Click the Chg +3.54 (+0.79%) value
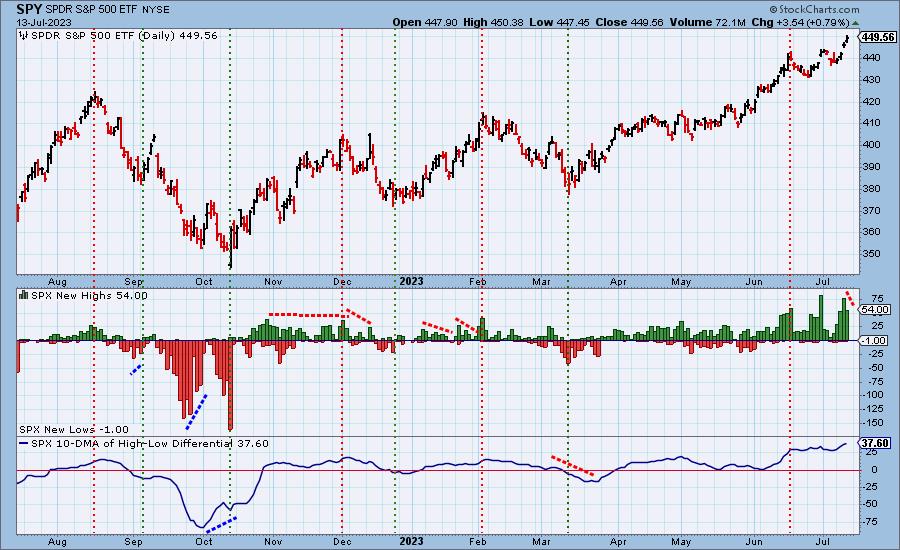This screenshot has width=900, height=550. tap(800, 22)
